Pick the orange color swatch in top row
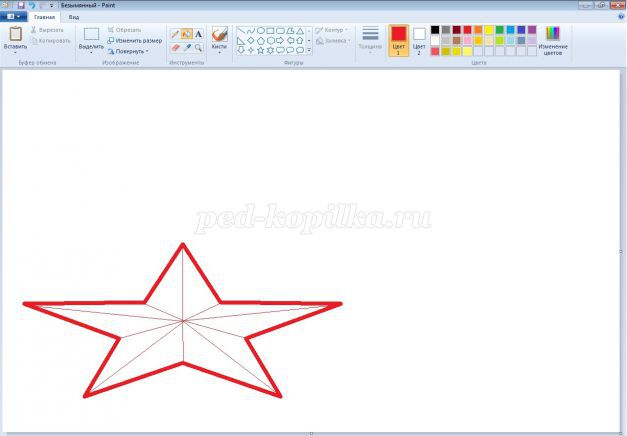 478,30
